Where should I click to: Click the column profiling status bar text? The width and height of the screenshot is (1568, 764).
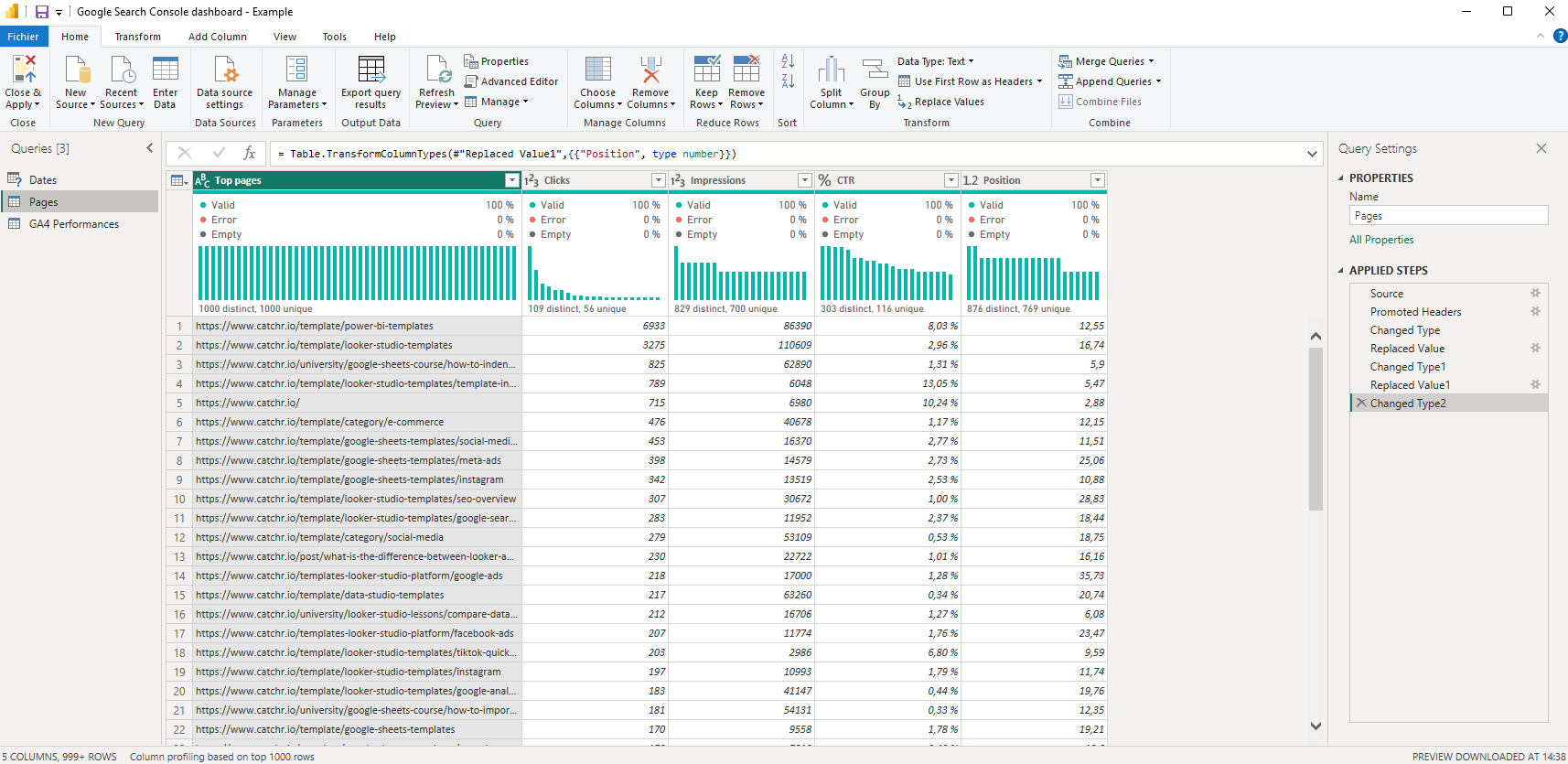[222, 757]
